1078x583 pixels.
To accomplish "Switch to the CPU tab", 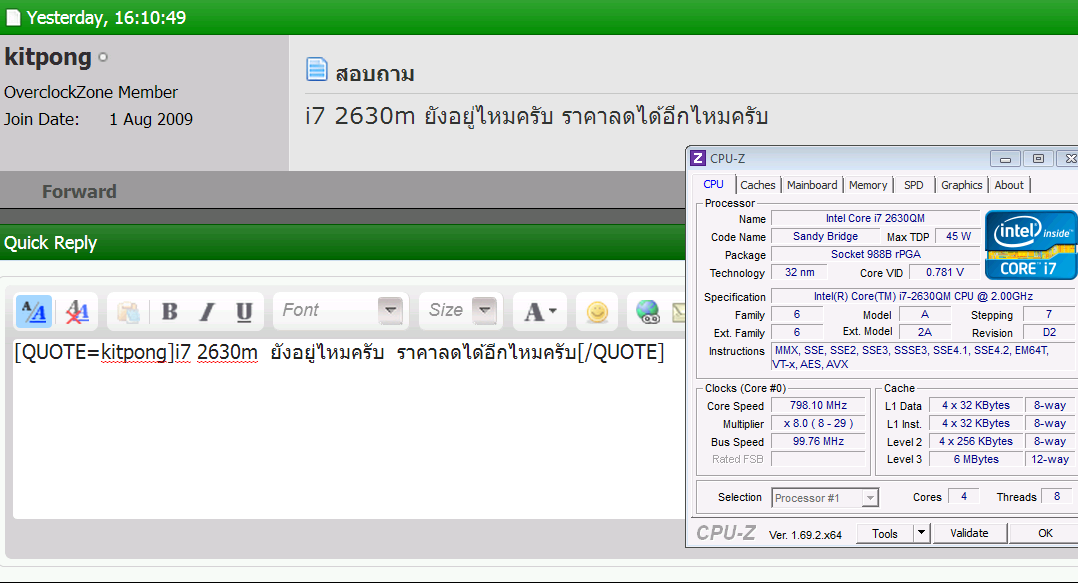I will coord(714,184).
